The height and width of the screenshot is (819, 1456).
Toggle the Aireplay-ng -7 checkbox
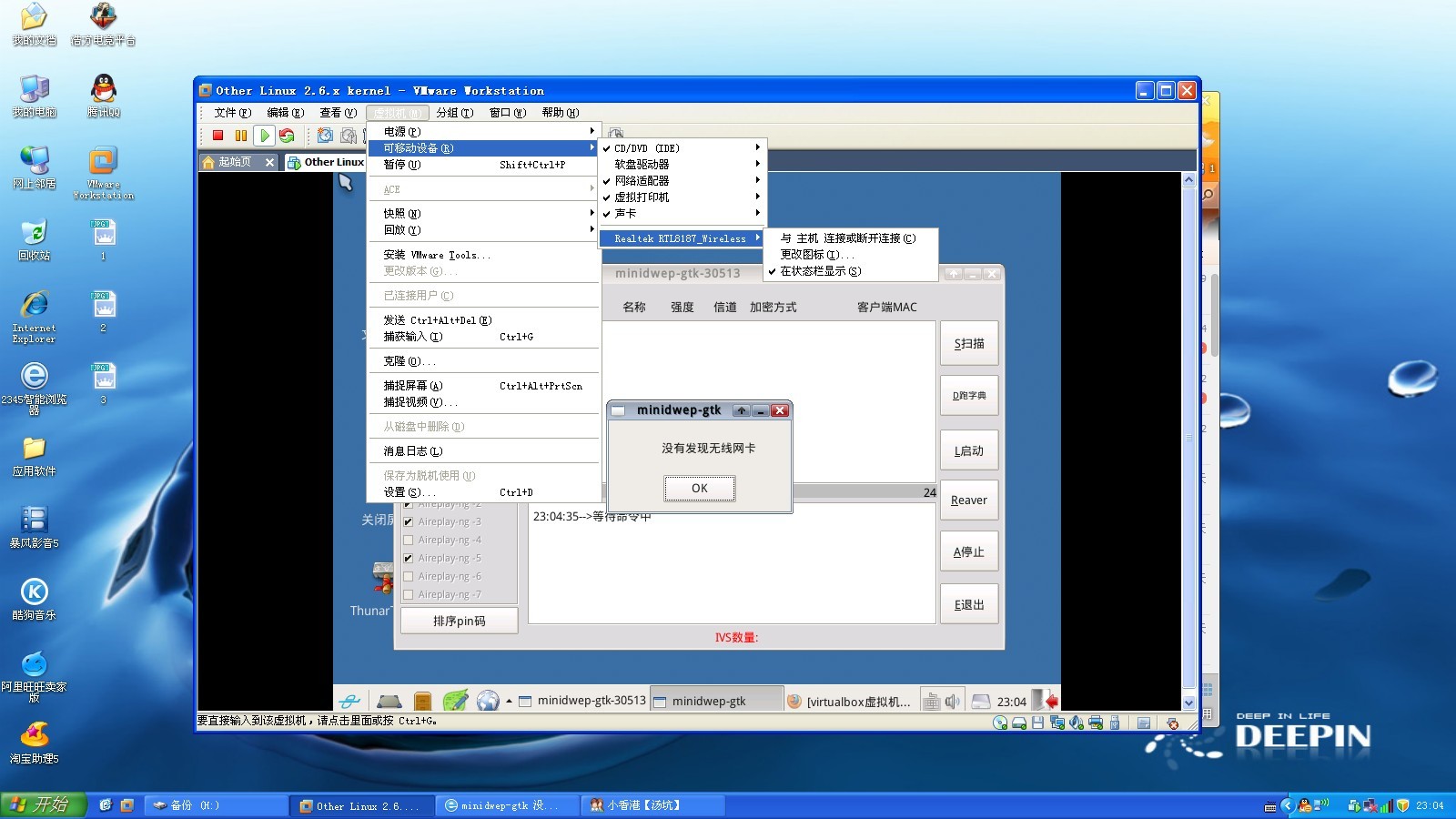(x=409, y=594)
